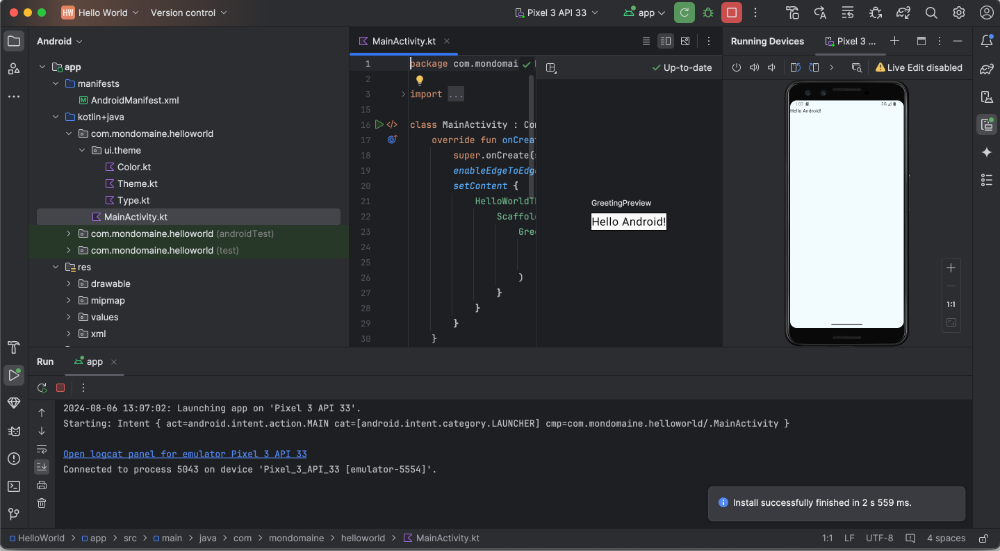This screenshot has width=1000, height=551.
Task: Expand the imports fold in editor
Action: click(403, 94)
